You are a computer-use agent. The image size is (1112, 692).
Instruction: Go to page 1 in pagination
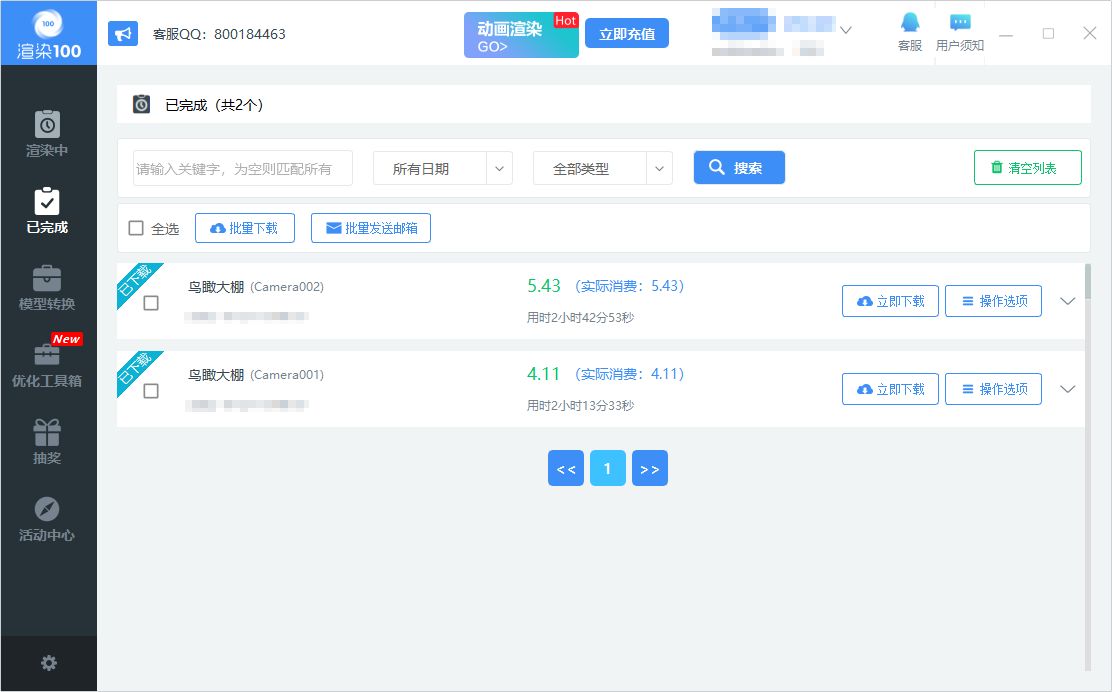[x=607, y=468]
